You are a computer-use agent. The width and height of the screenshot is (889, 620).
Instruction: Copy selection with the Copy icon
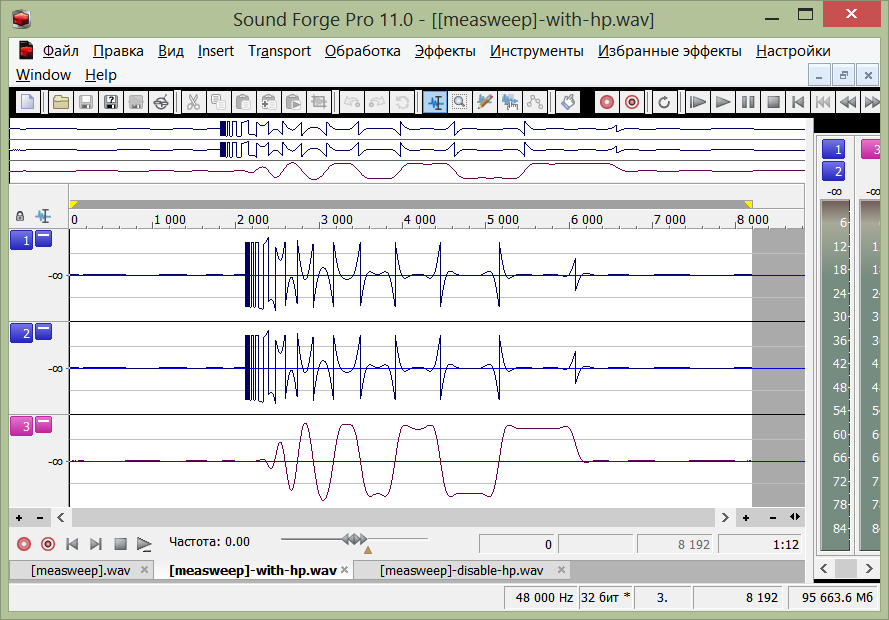(218, 103)
